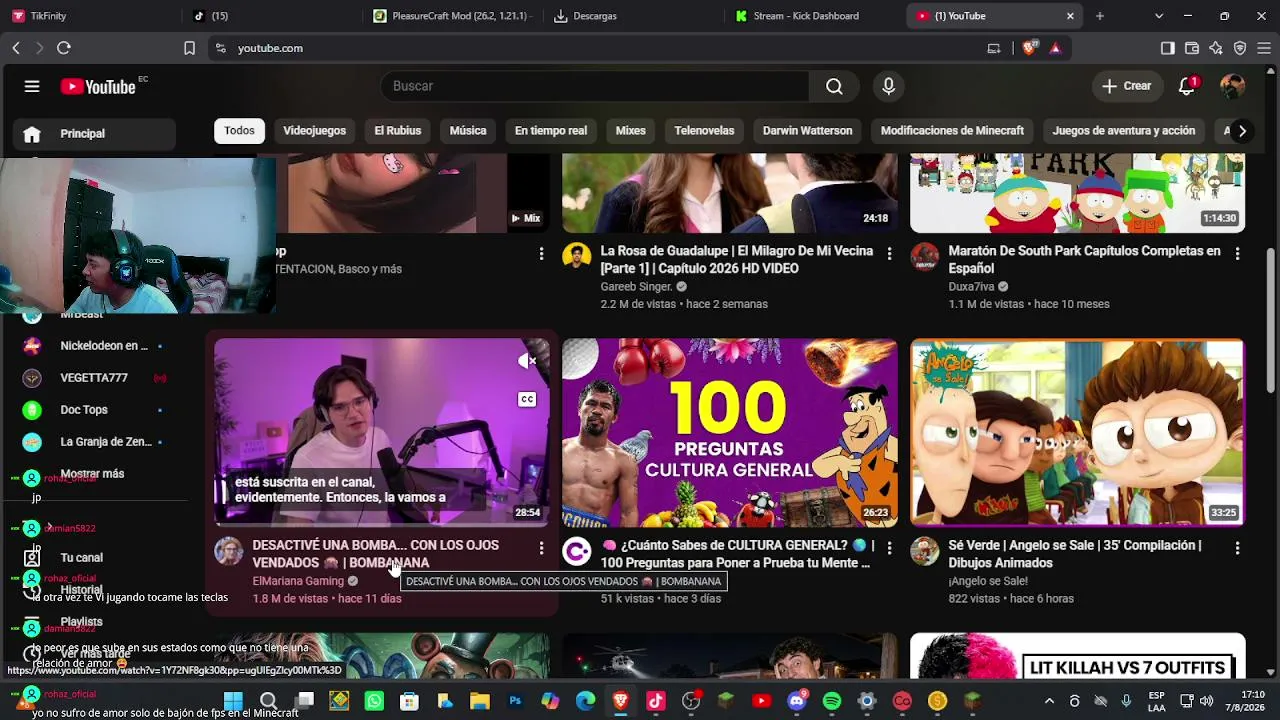Open a new browser tab with plus
The width and height of the screenshot is (1280, 720).
point(1100,16)
